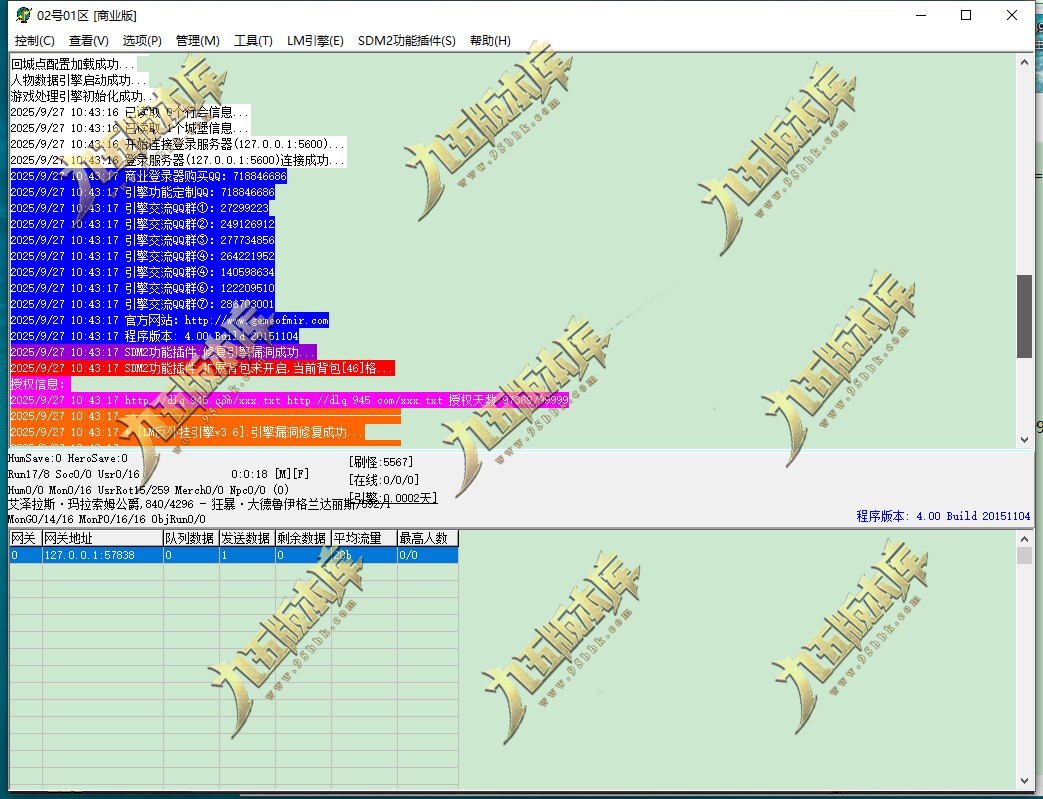The height and width of the screenshot is (799, 1043).
Task: Click the 网关地址 column header
Action: 102,538
